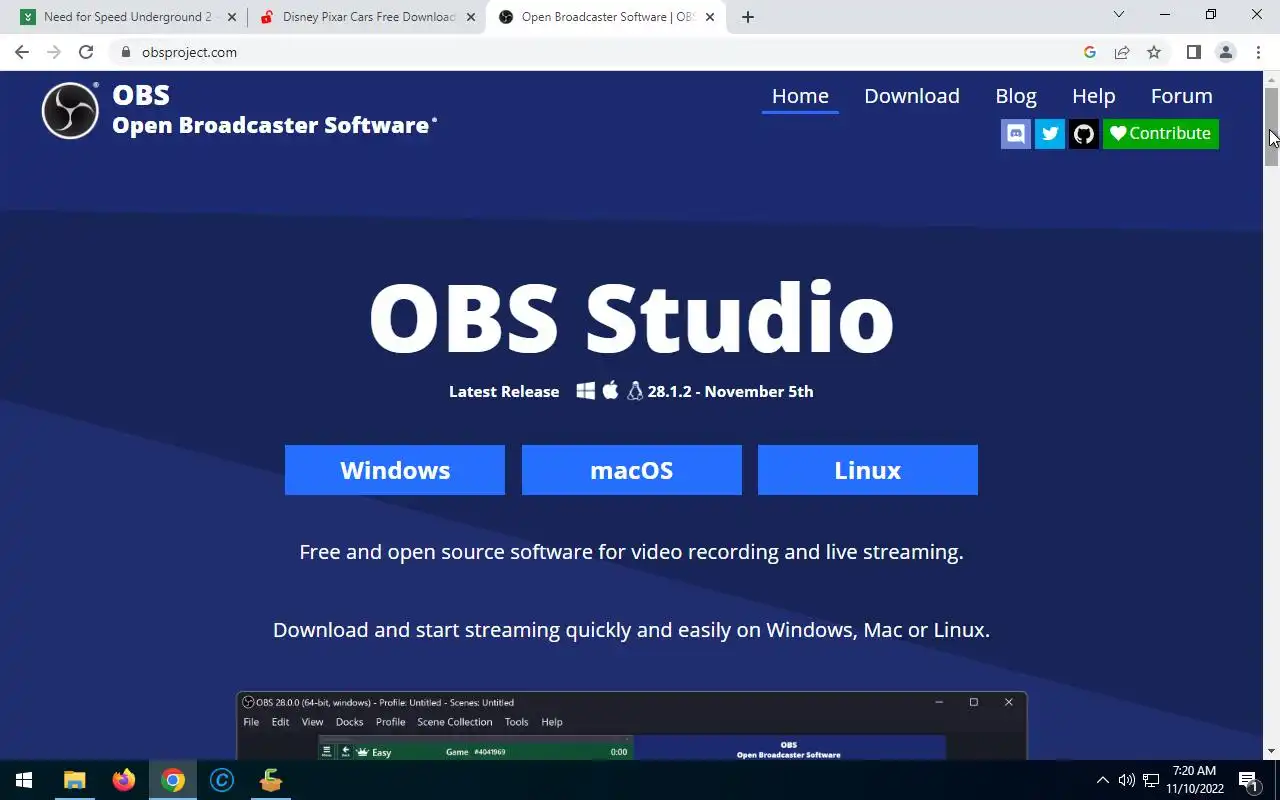This screenshot has height=800, width=1280.
Task: Switch to Need for Speed Underground 2 tab
Action: click(128, 17)
